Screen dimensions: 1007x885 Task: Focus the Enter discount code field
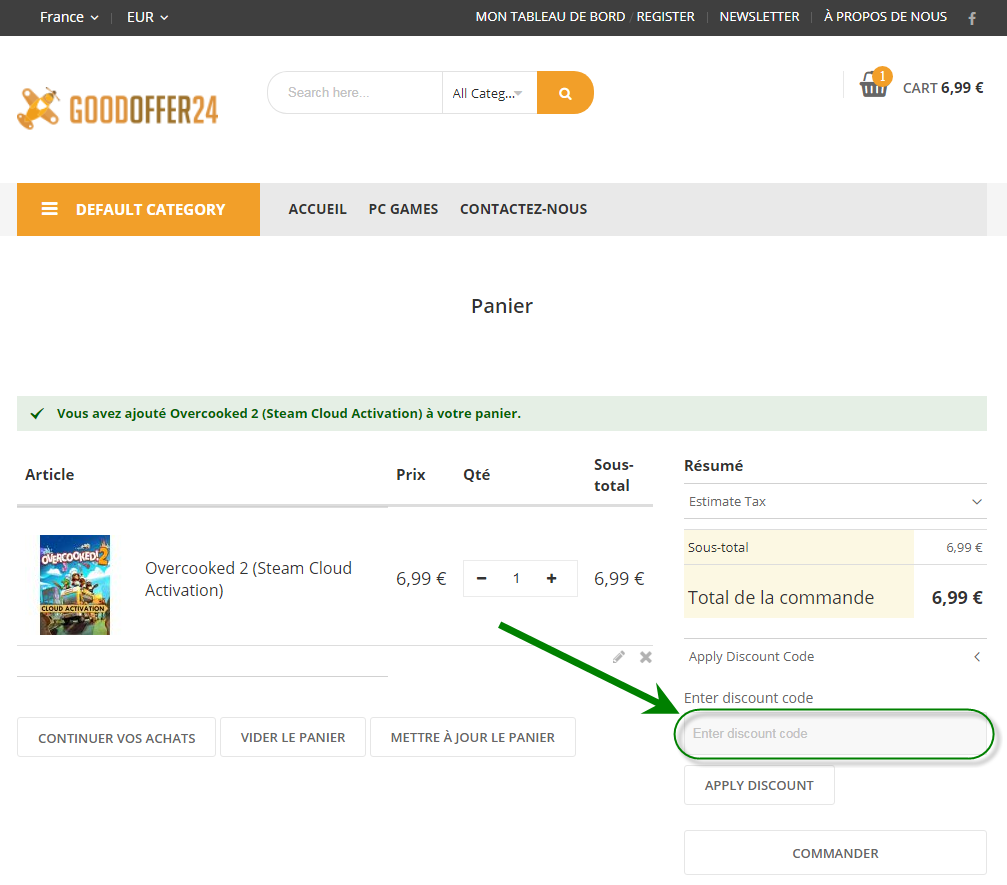835,733
